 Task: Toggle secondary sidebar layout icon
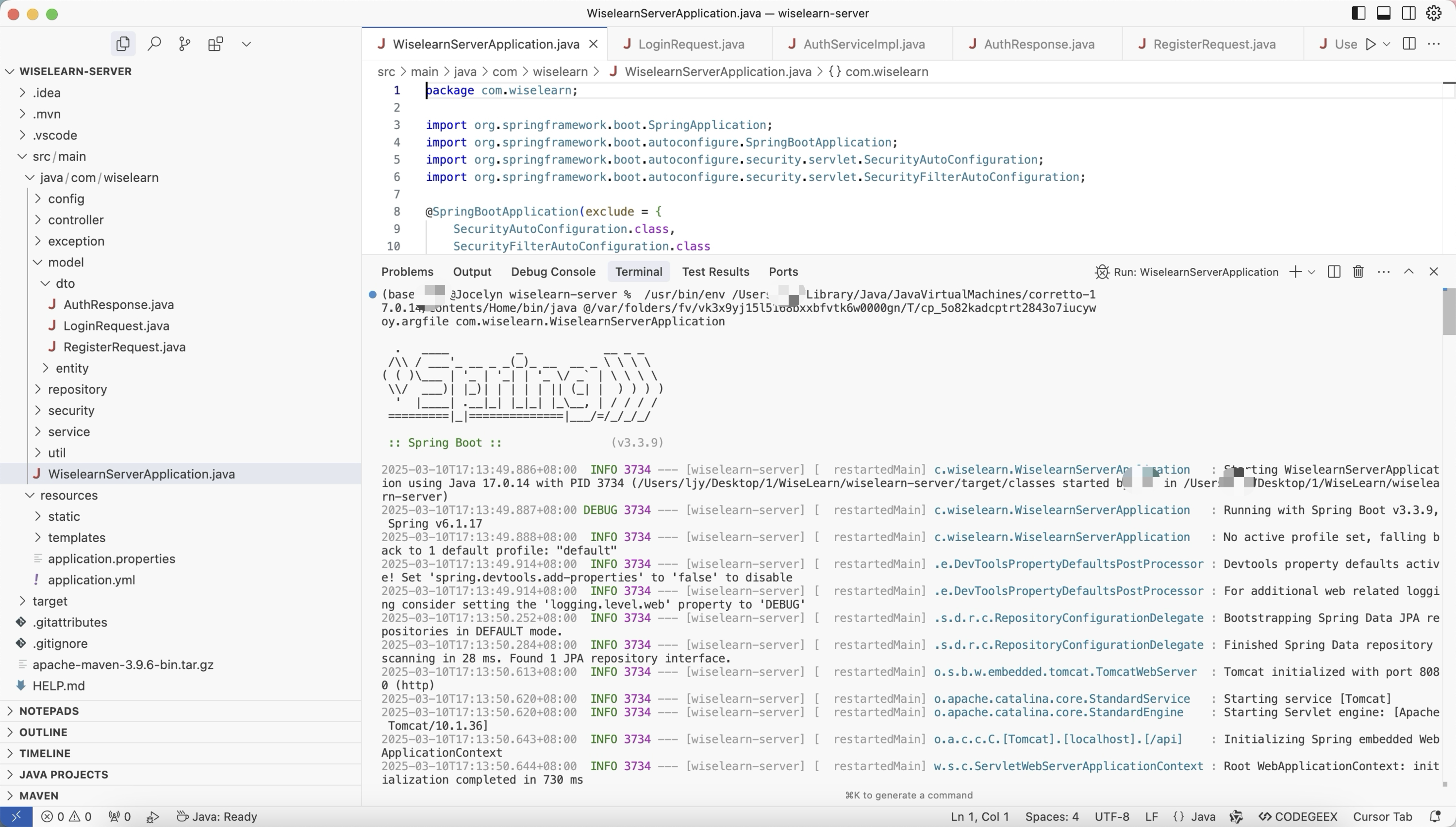pyautogui.click(x=1409, y=13)
